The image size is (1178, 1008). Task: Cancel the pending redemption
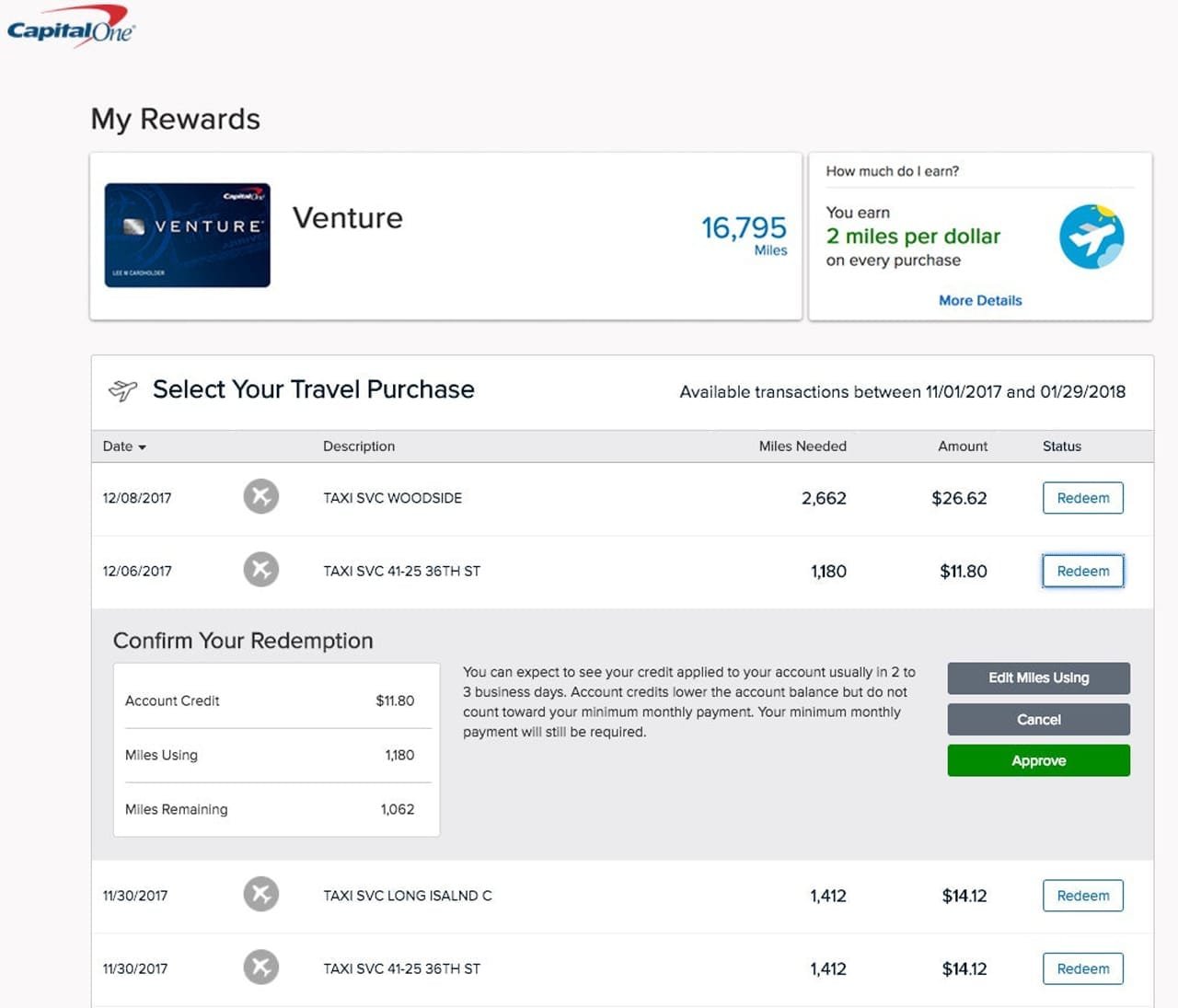tap(1038, 719)
